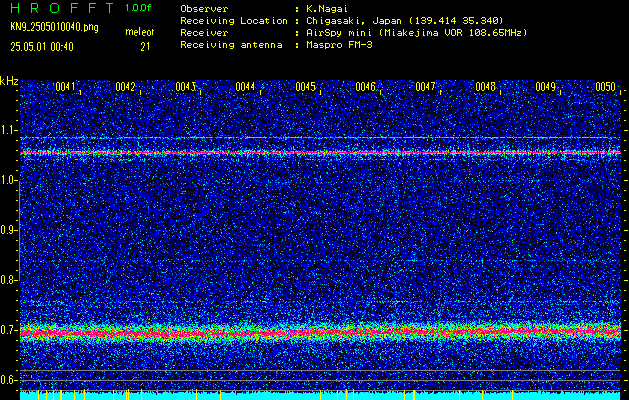
Task: Select the 0.9 frequency axis label
Action: (7, 230)
